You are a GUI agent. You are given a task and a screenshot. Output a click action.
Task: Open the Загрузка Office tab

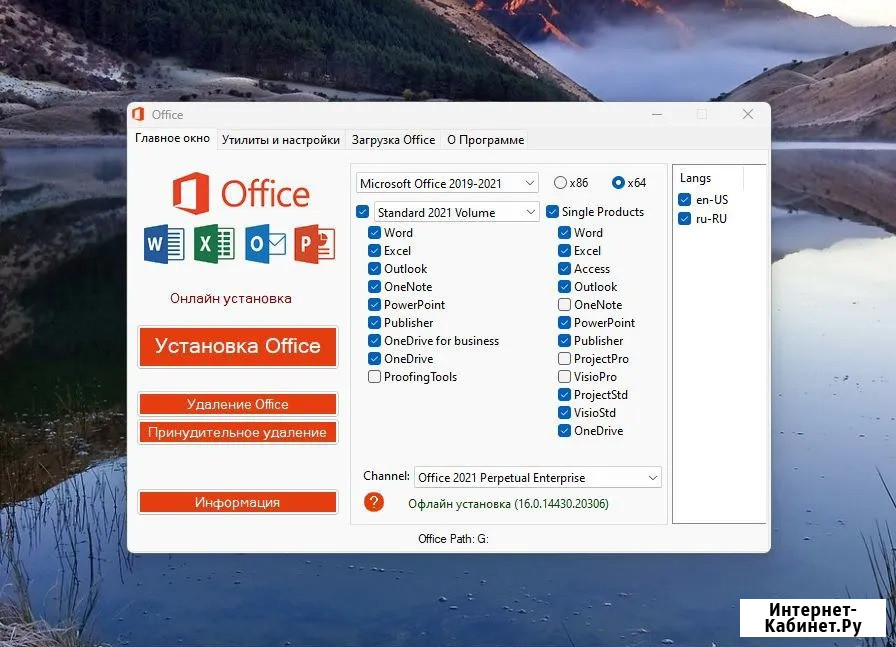coord(393,140)
